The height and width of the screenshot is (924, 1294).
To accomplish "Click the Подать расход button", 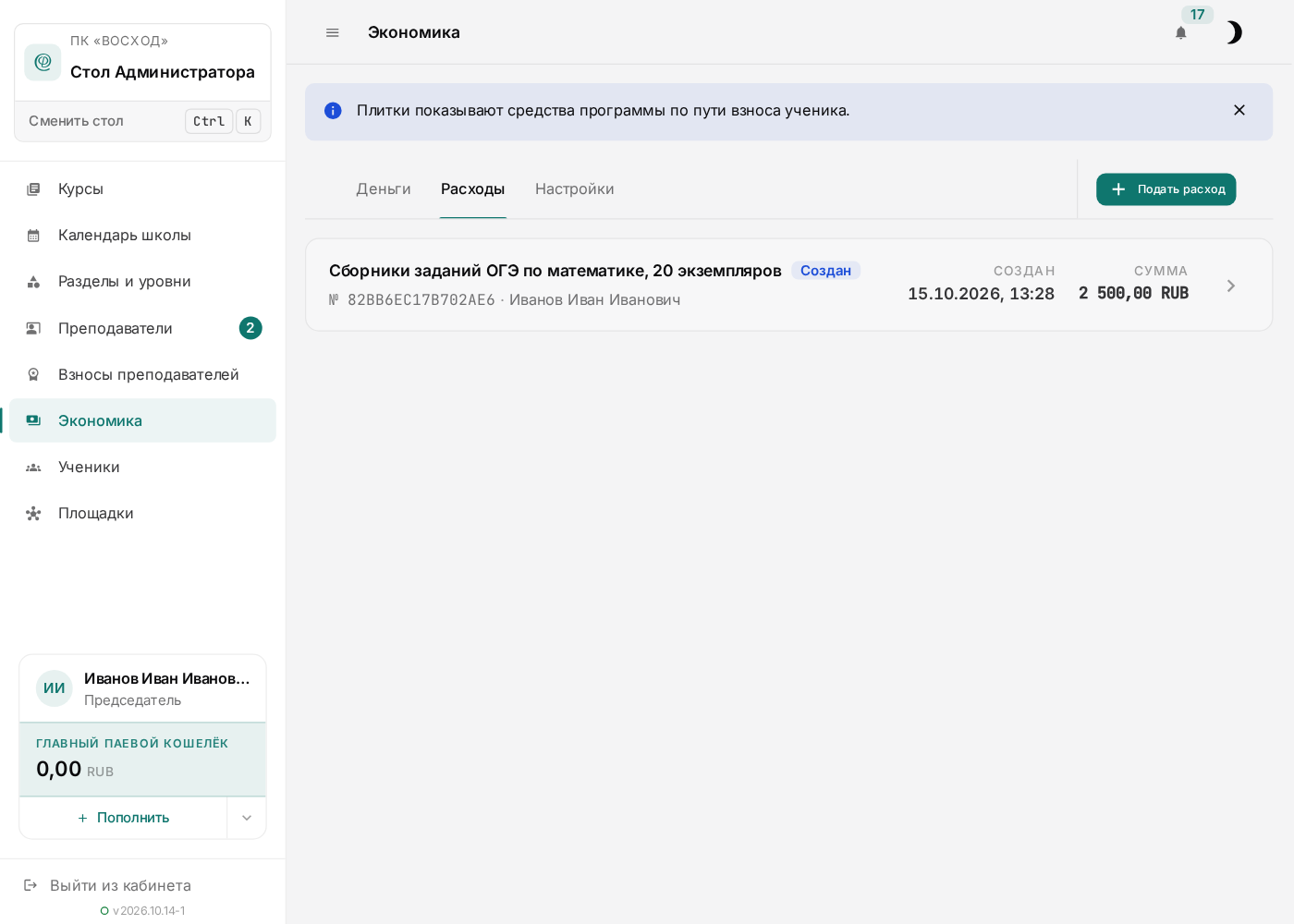I will pyautogui.click(x=1166, y=189).
